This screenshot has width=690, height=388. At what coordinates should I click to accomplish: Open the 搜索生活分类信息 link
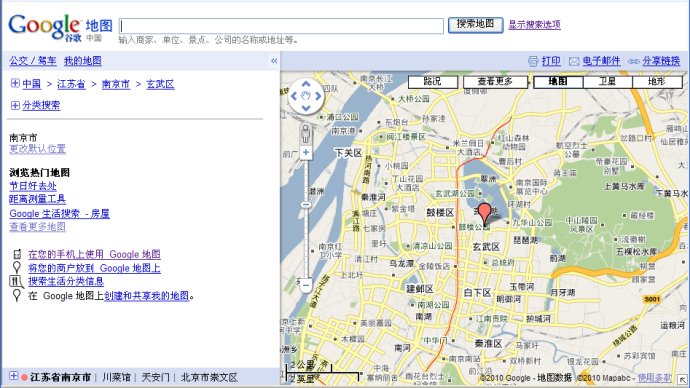[x=66, y=281]
